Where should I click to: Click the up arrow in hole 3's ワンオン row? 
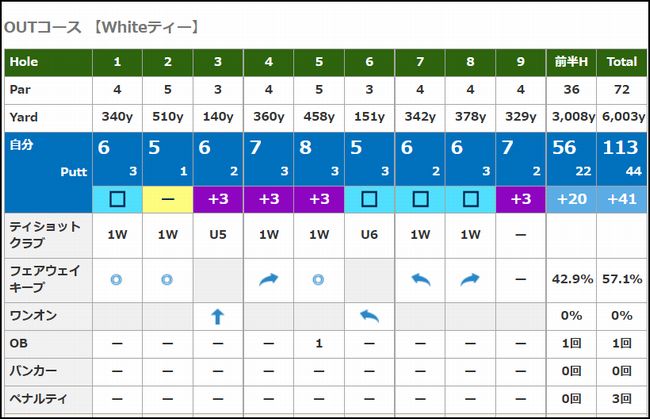[218, 317]
